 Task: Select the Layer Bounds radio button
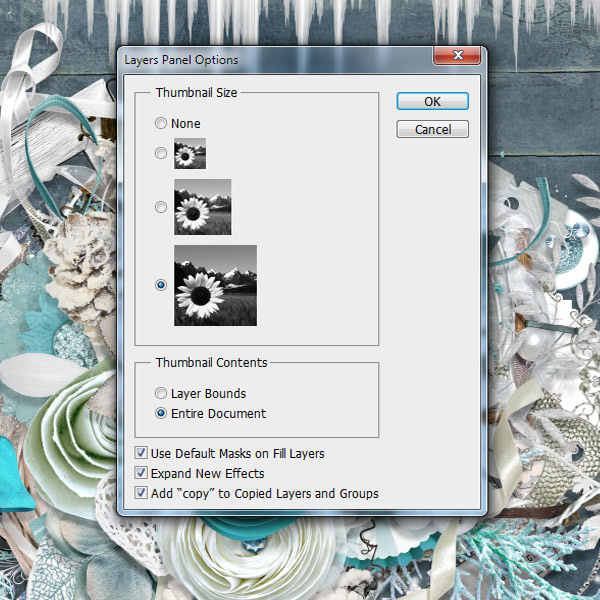(161, 393)
